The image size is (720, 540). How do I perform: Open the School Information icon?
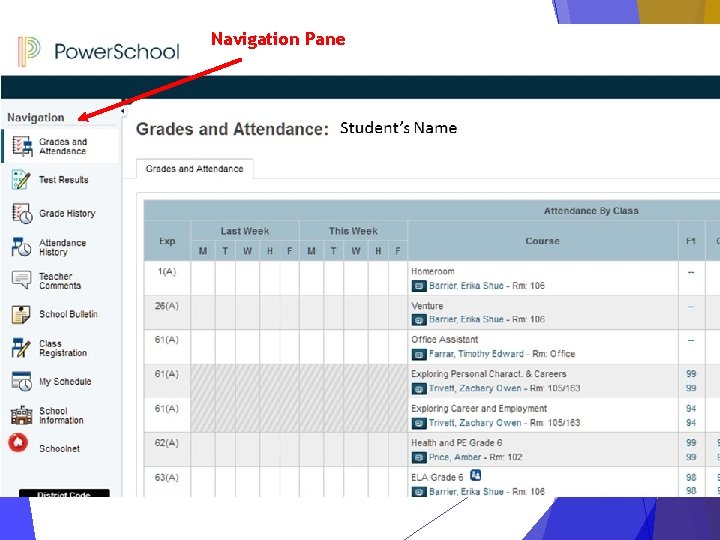[x=22, y=415]
